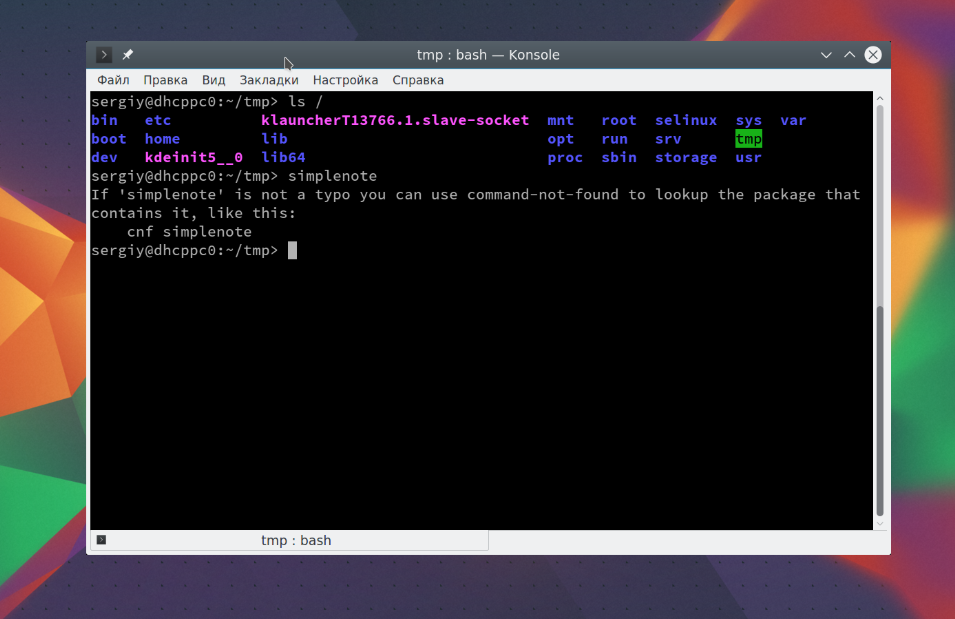The image size is (955, 619).
Task: Click the 'opt' directory name
Action: tap(560, 140)
